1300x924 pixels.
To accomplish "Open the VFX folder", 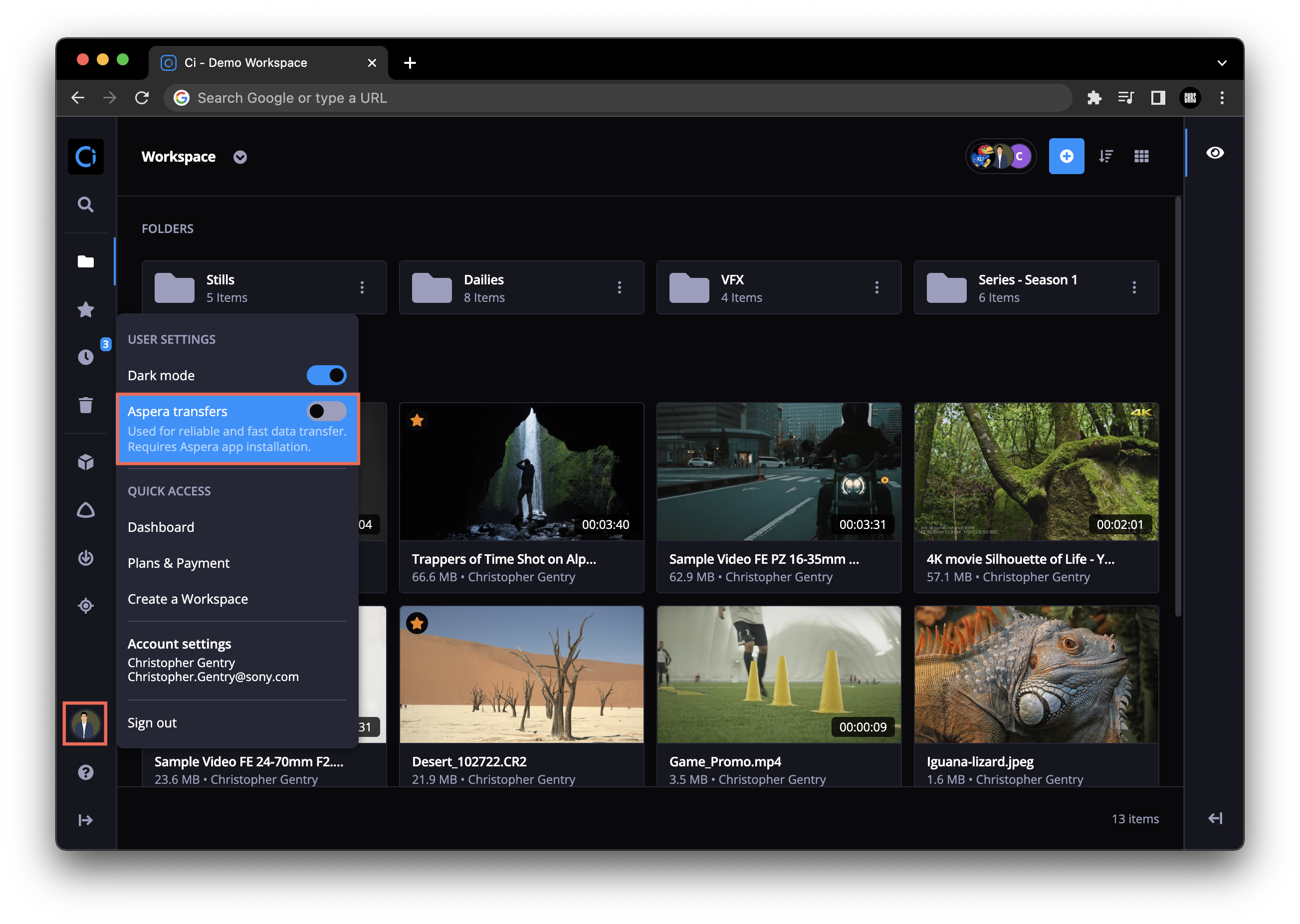I will click(x=778, y=287).
